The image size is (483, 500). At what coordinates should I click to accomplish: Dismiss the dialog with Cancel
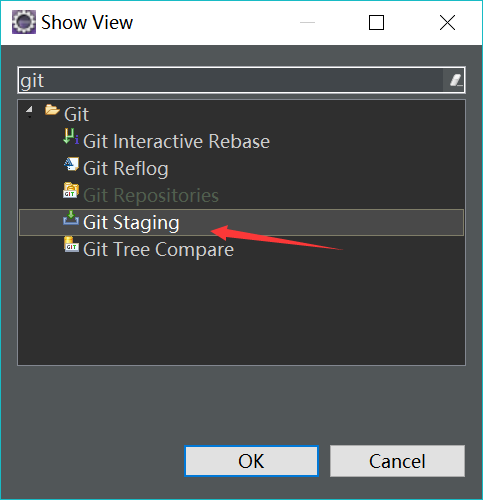[397, 461]
